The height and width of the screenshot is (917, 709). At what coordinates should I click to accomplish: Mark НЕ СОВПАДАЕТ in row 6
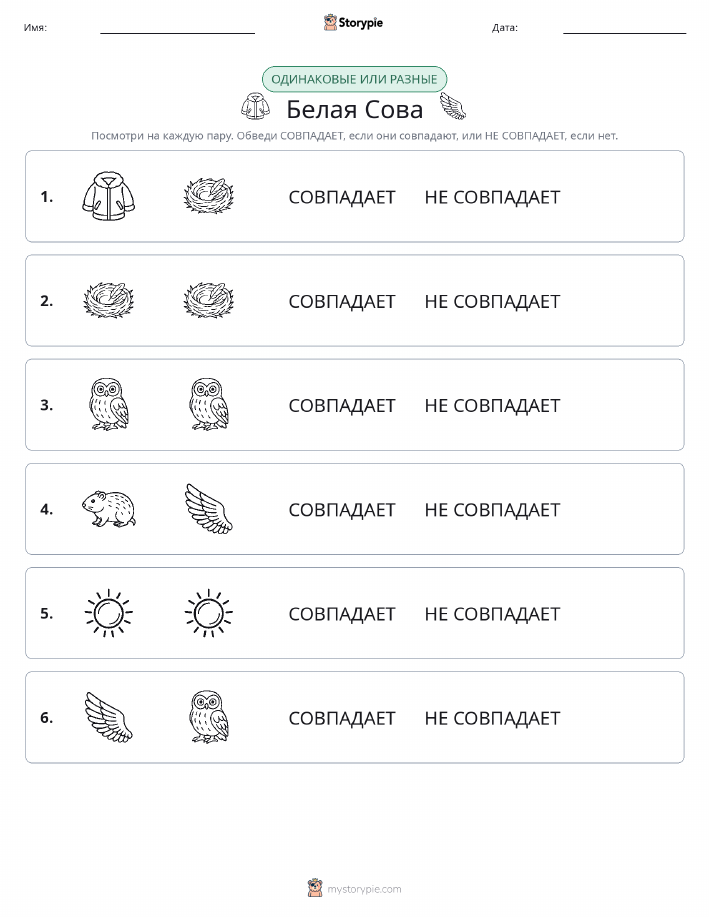pos(492,718)
